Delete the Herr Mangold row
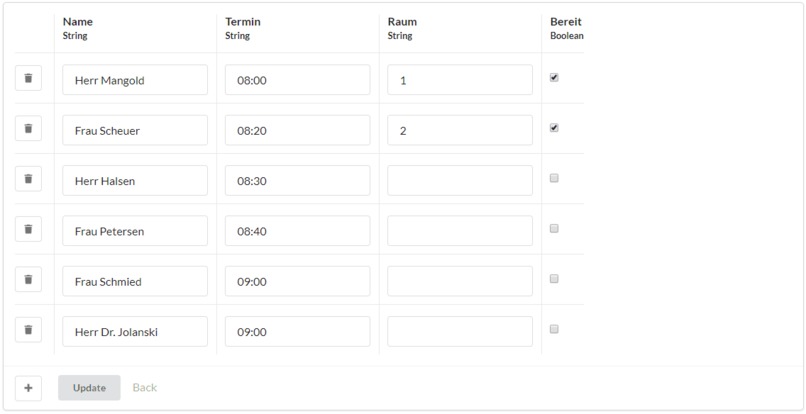 coord(28,78)
